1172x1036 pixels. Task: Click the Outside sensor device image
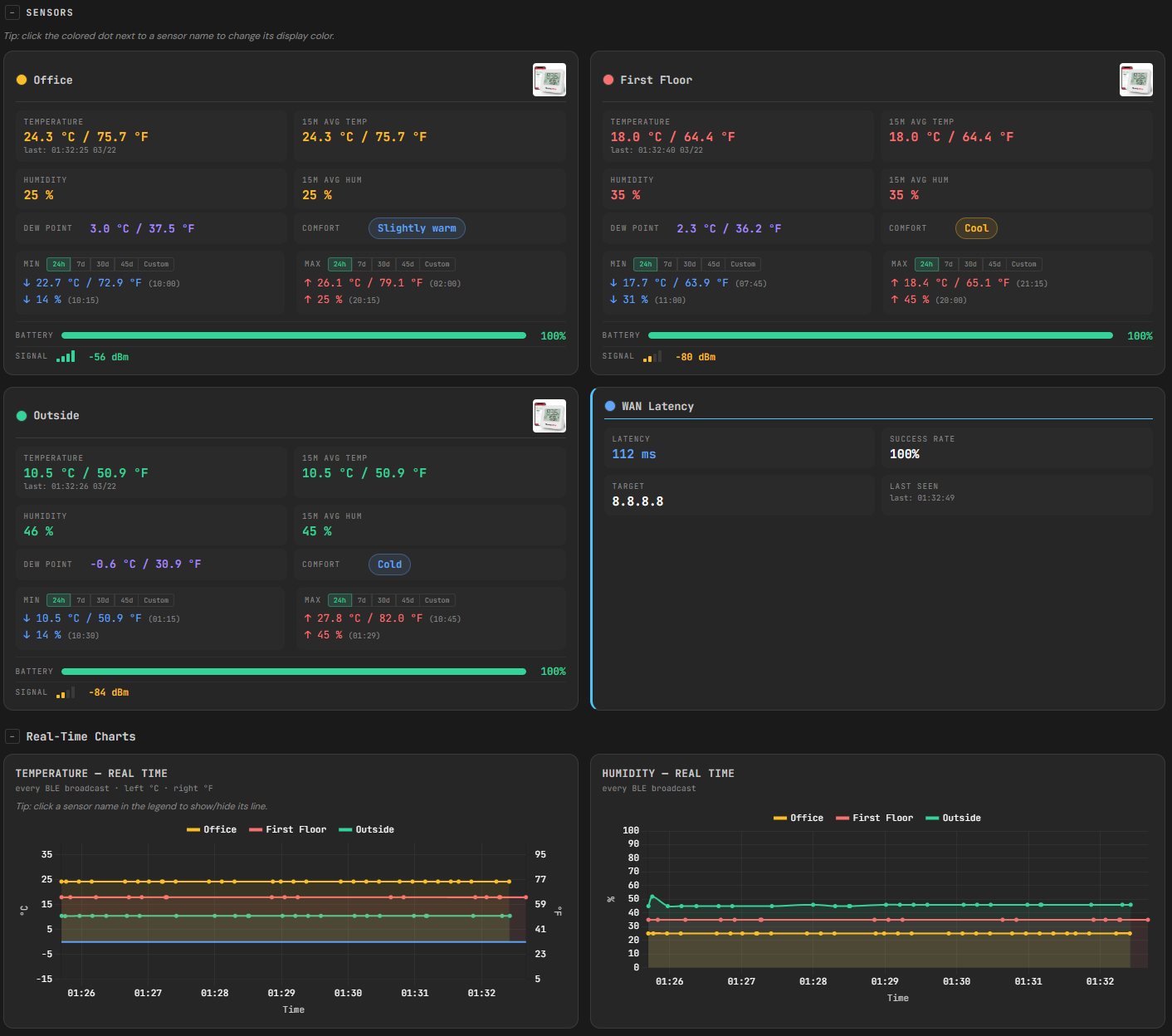click(549, 416)
